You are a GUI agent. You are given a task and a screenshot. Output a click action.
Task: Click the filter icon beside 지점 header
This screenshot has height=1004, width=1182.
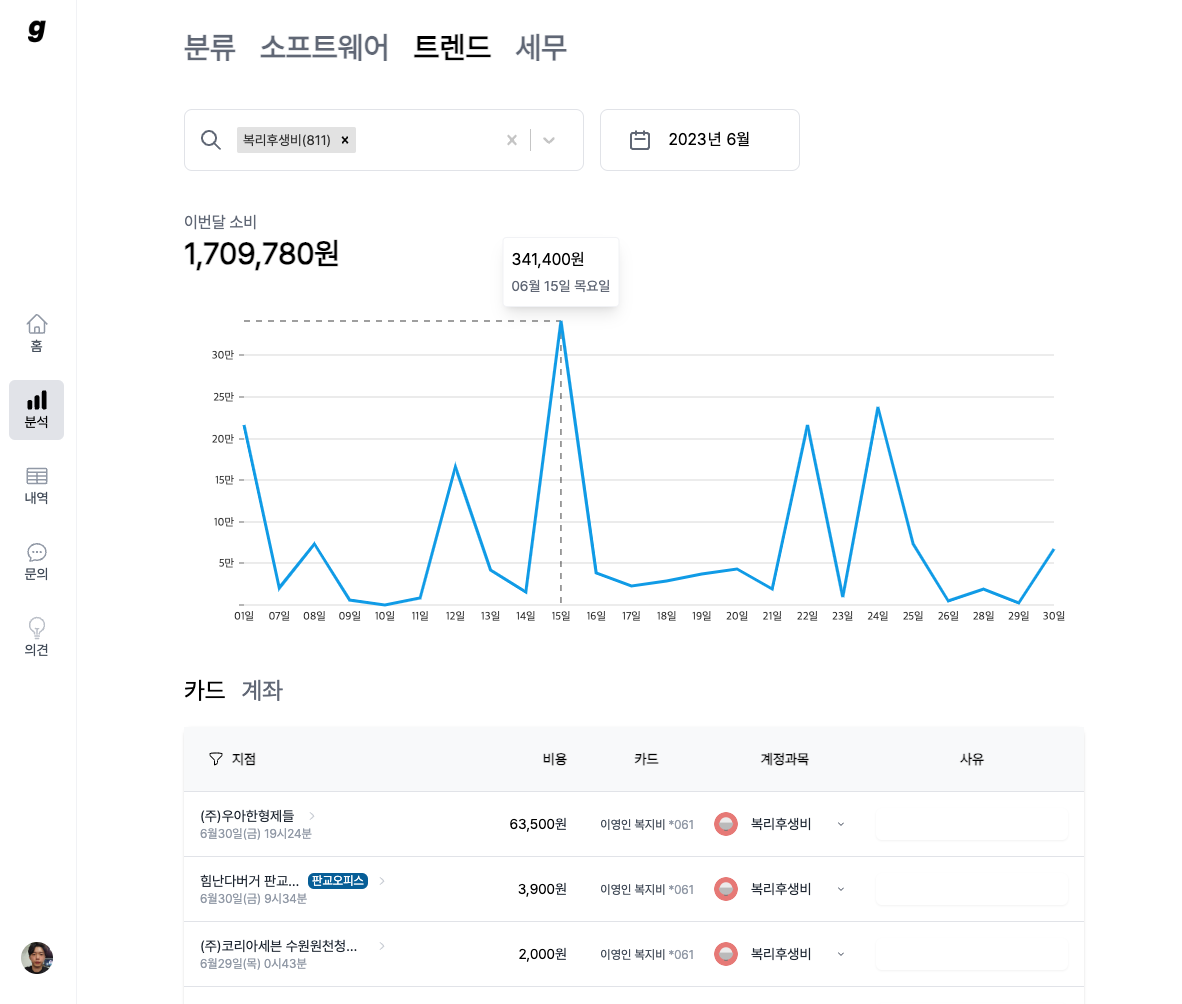[x=216, y=759]
